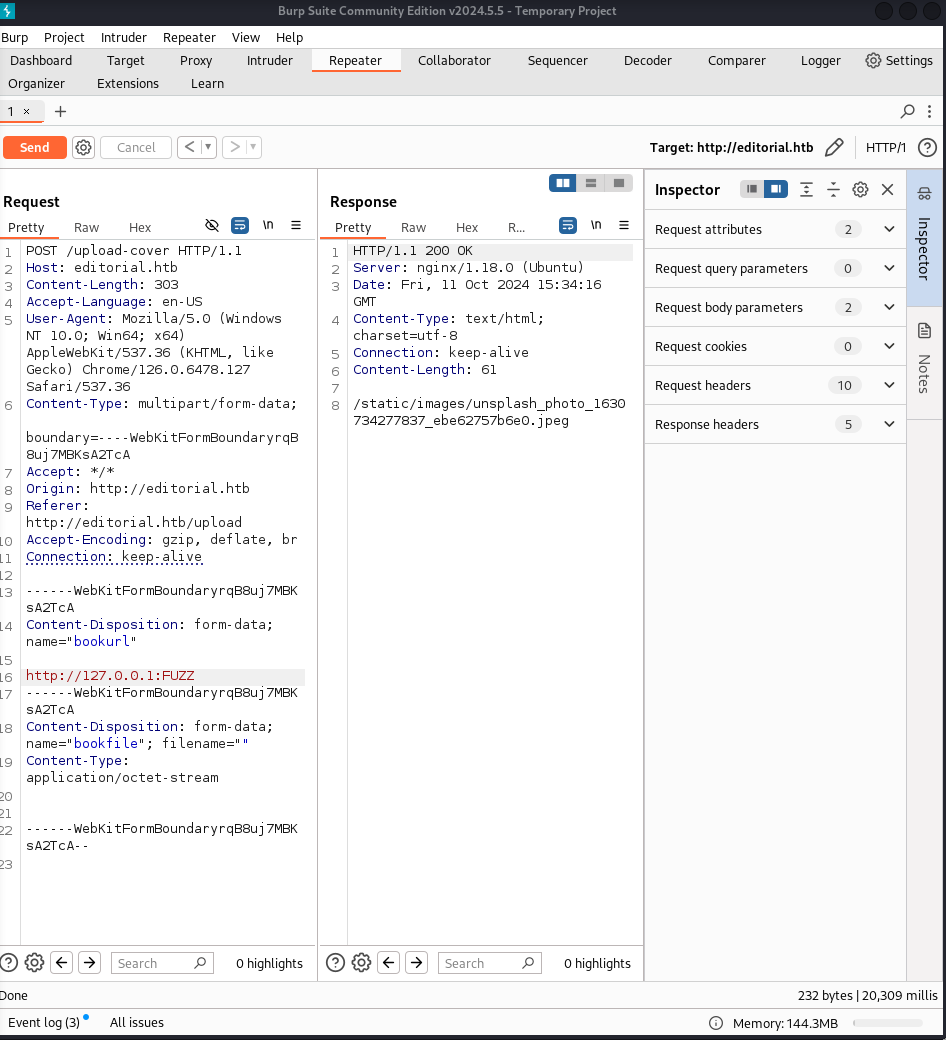Open the Project menu
Viewport: 946px width, 1040px height.
tap(64, 38)
